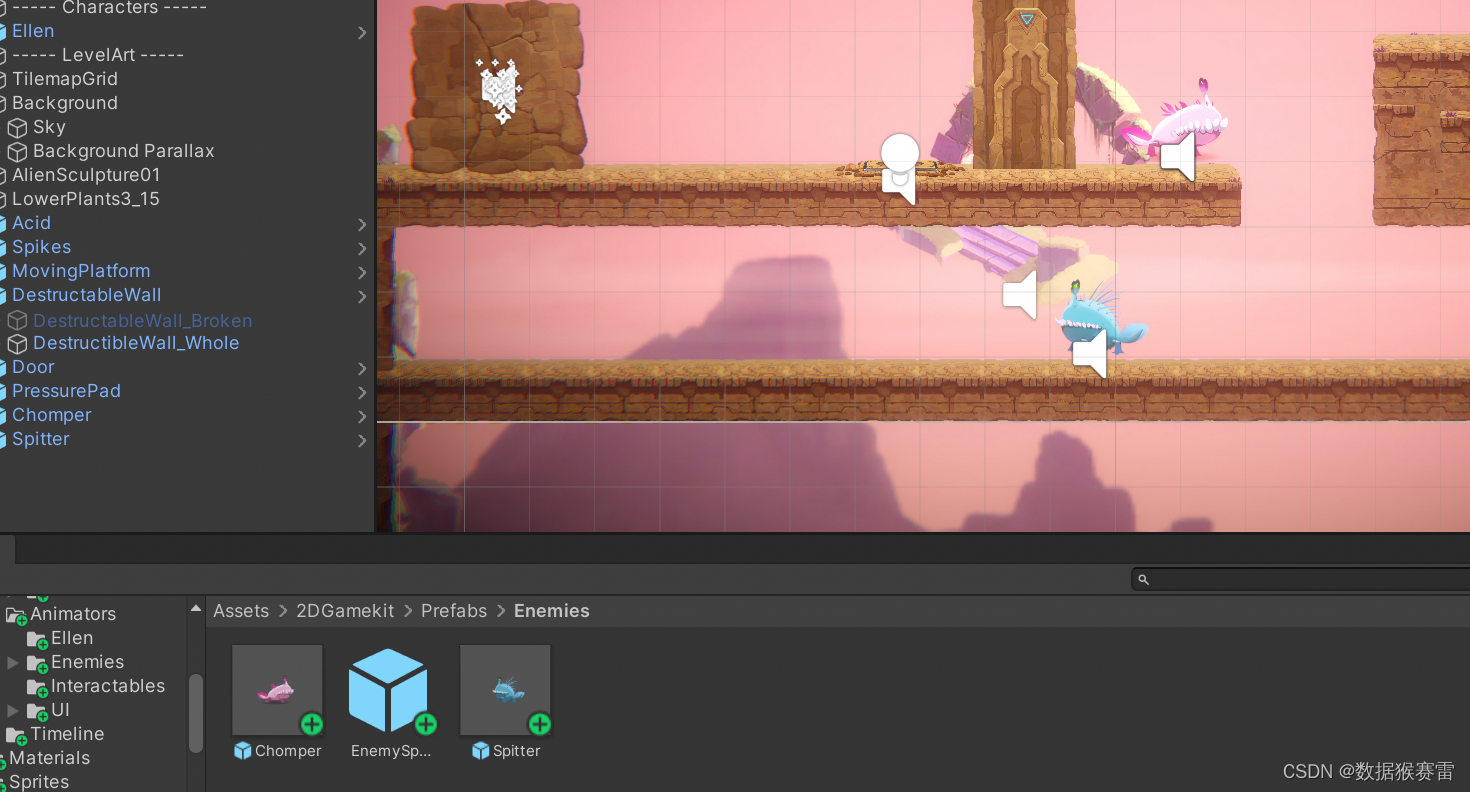The height and width of the screenshot is (792, 1470).
Task: Select the PressurePad row in Hierarchy
Action: pos(186,391)
